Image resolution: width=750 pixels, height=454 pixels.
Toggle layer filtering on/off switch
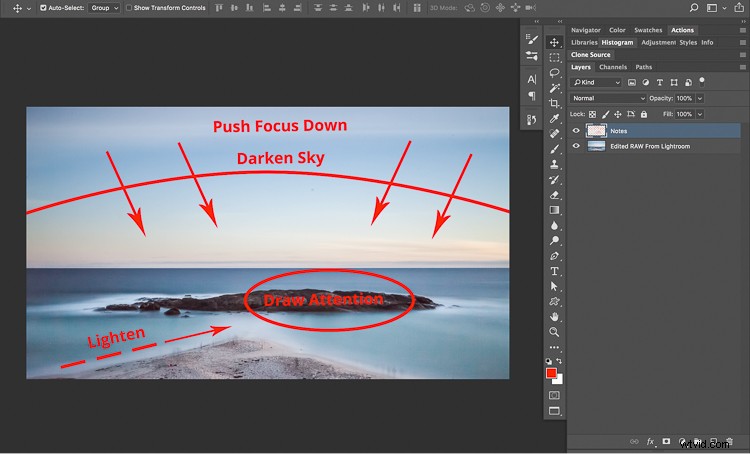click(x=702, y=81)
